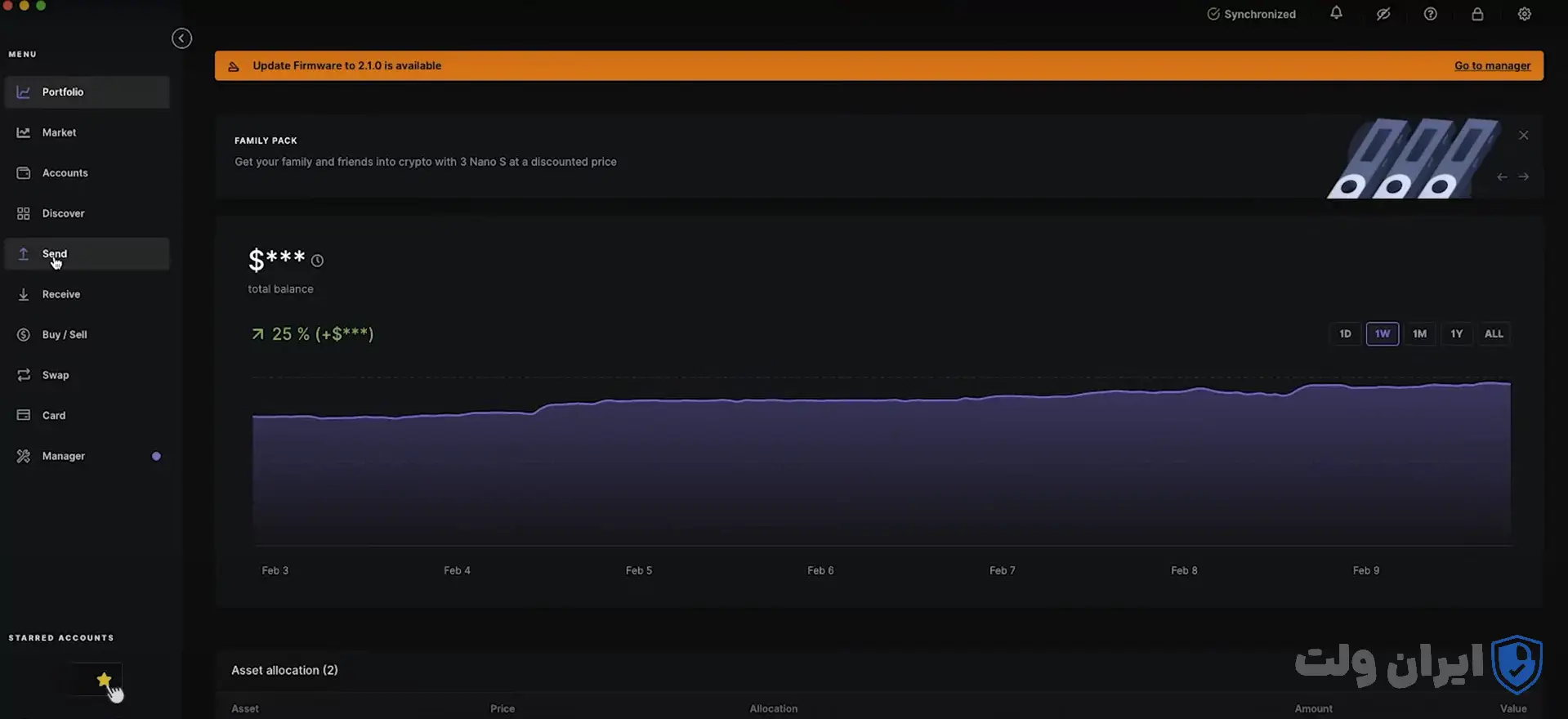Close the Family Pack banner
Viewport: 1568px width, 719px height.
pyautogui.click(x=1523, y=136)
